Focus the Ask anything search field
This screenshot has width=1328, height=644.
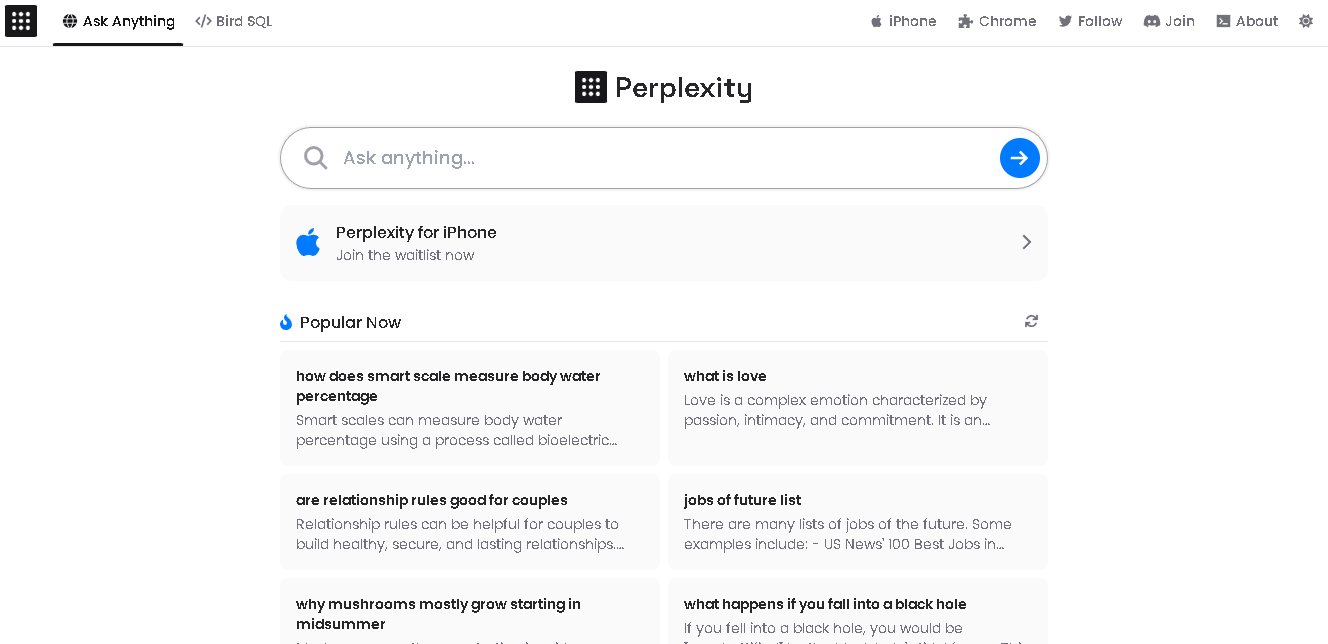coord(664,158)
